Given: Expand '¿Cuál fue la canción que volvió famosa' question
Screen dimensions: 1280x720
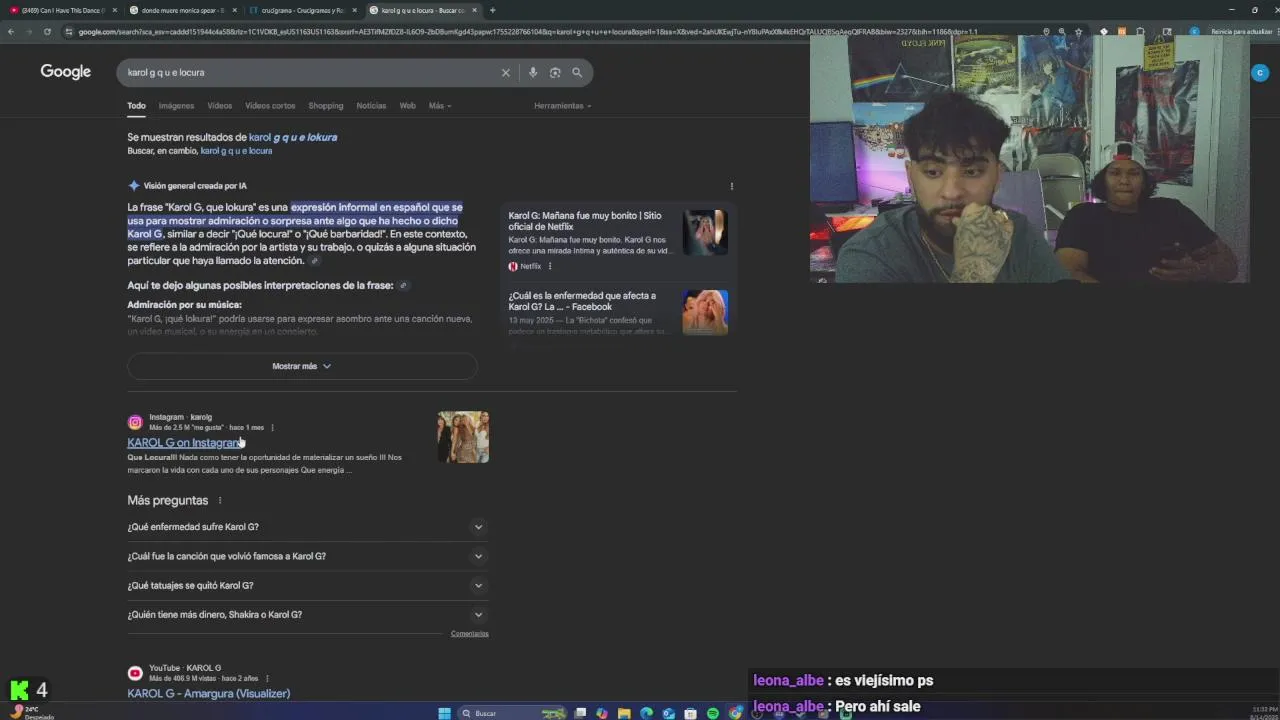Looking at the screenshot, I should pyautogui.click(x=306, y=556).
